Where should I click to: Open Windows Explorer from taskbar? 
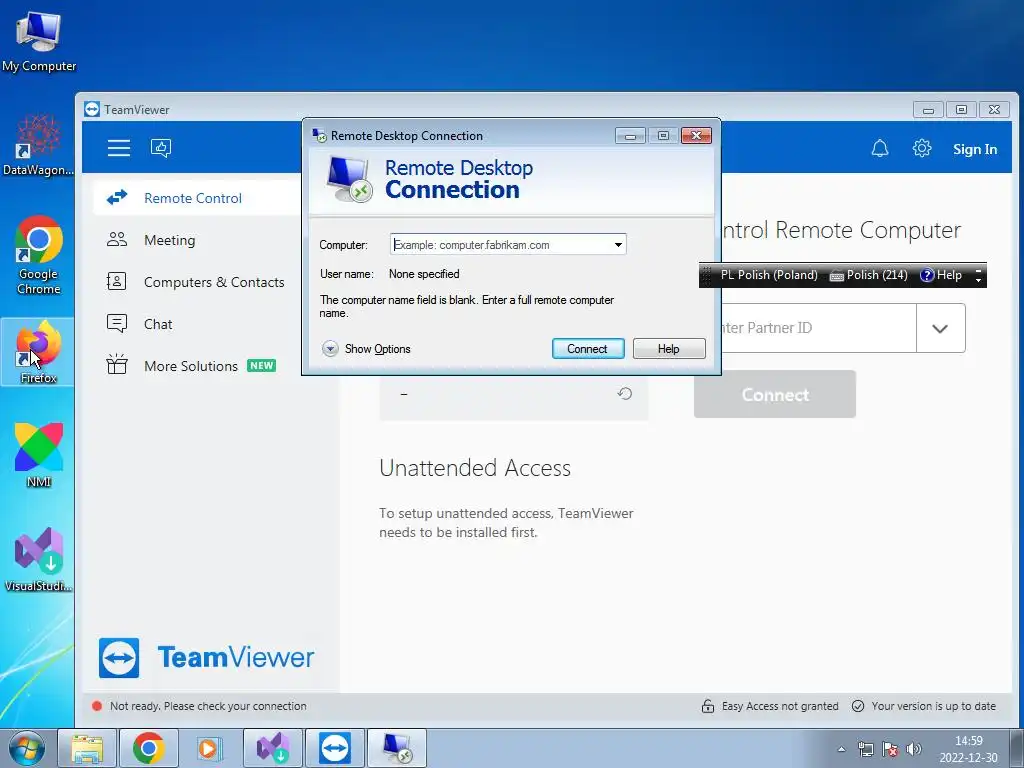(87, 748)
